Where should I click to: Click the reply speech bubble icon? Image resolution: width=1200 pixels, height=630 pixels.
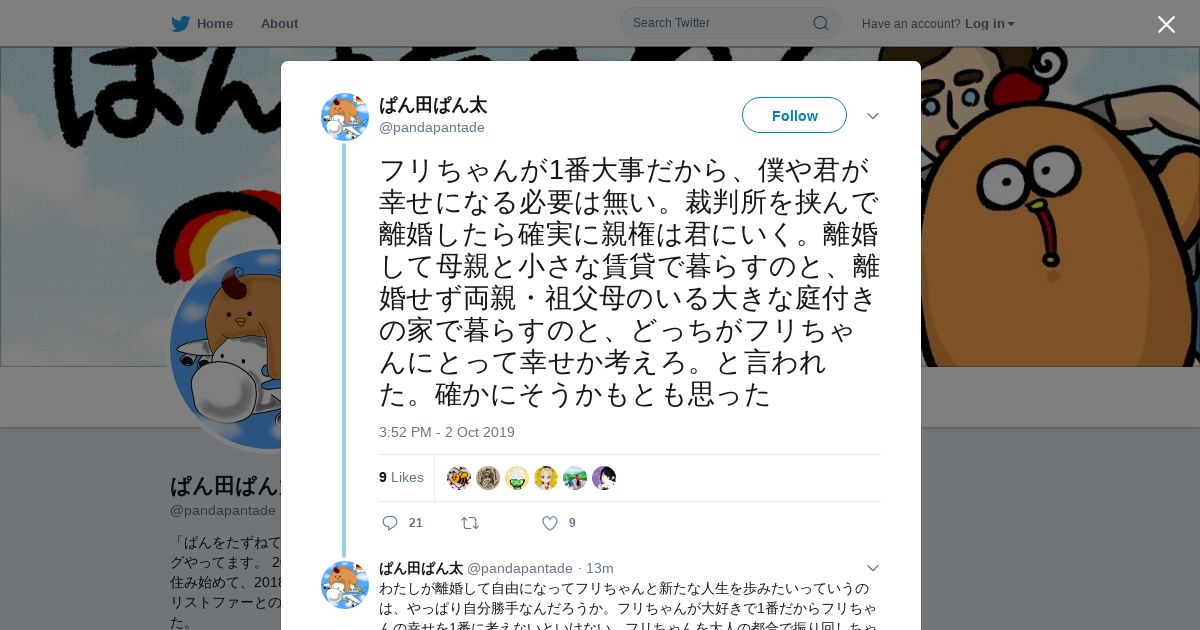[390, 523]
